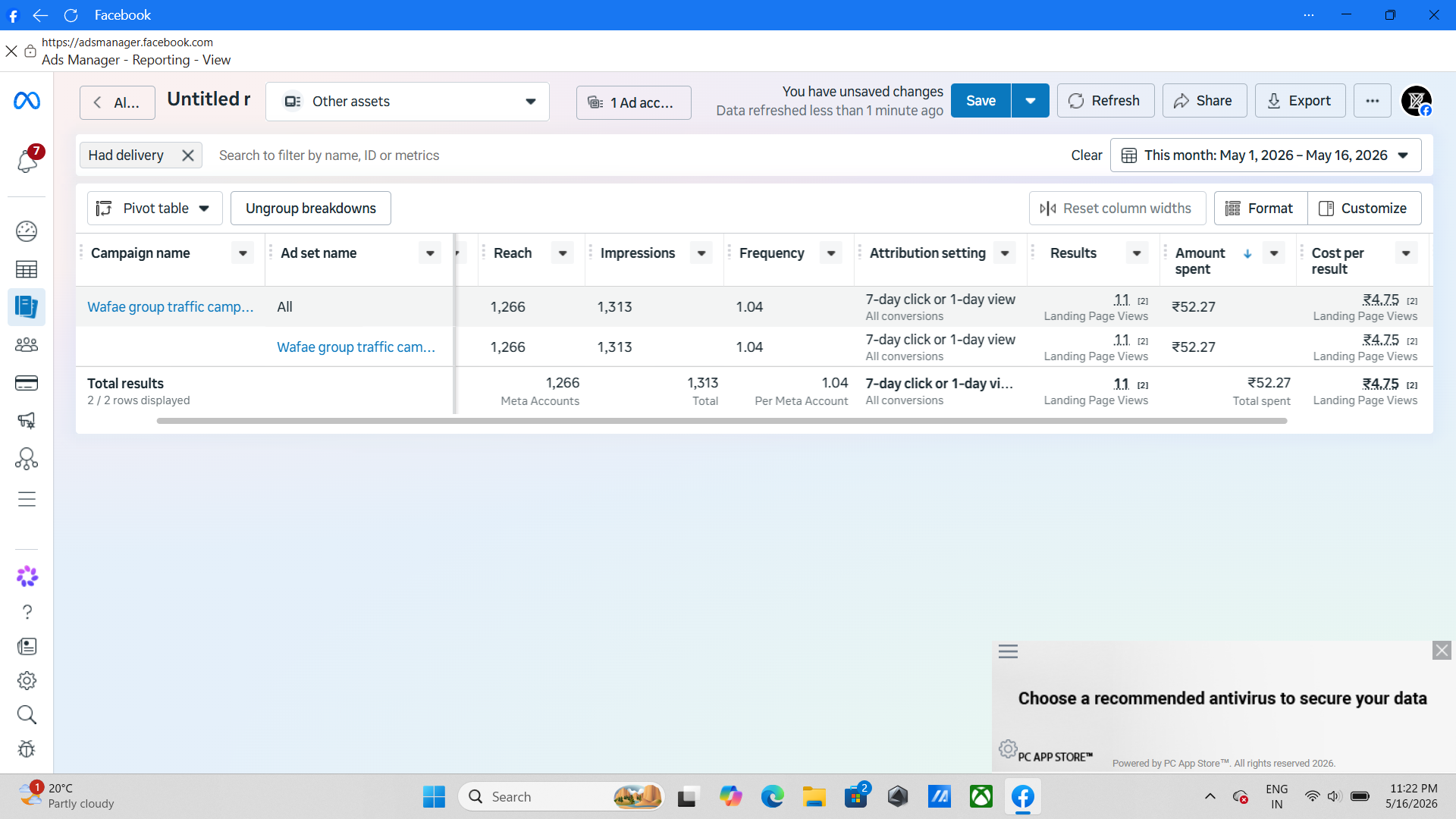Open the Pivot table dropdown
The width and height of the screenshot is (1456, 819).
pos(155,209)
